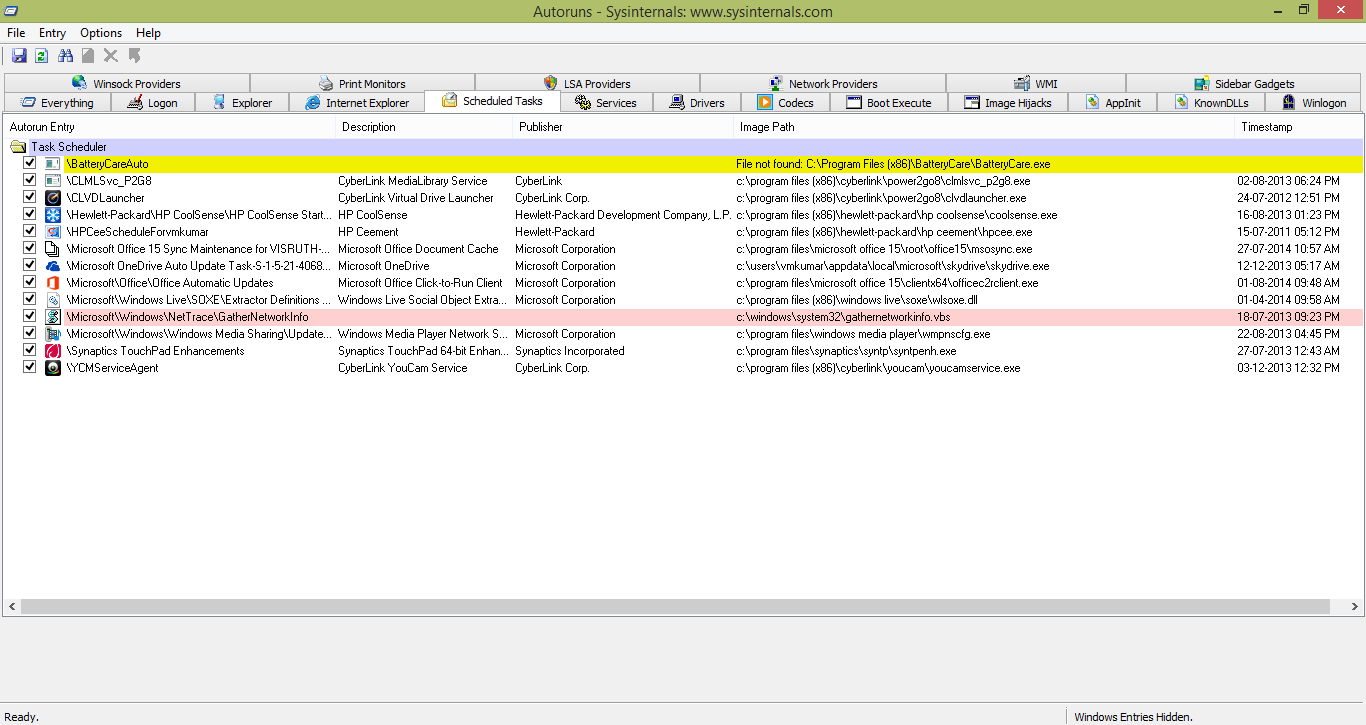The image size is (1366, 725).
Task: Click the Save toolbar icon
Action: point(19,56)
